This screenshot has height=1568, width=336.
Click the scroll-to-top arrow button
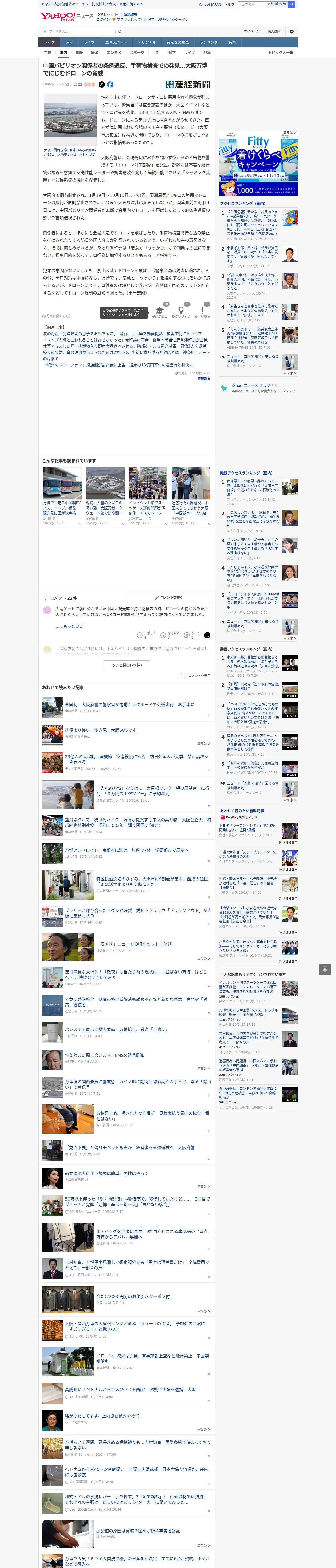pyautogui.click(x=325, y=969)
